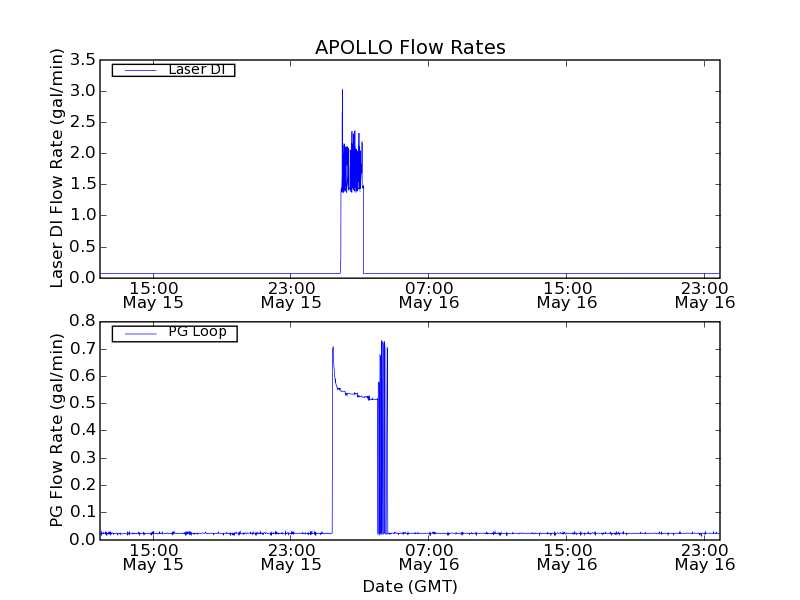Select the "Laser DI" legend label
Image resolution: width=800 pixels, height=600 pixels.
pos(196,69)
